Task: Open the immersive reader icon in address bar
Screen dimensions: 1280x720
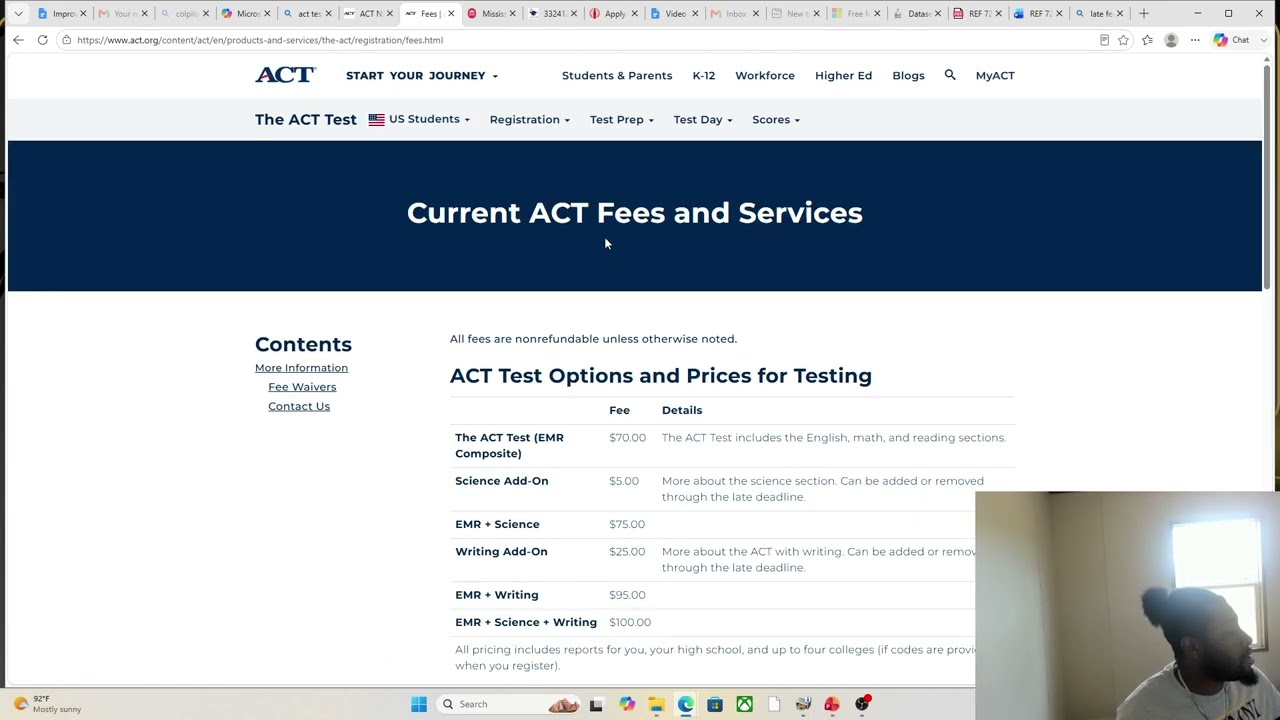Action: click(1104, 40)
